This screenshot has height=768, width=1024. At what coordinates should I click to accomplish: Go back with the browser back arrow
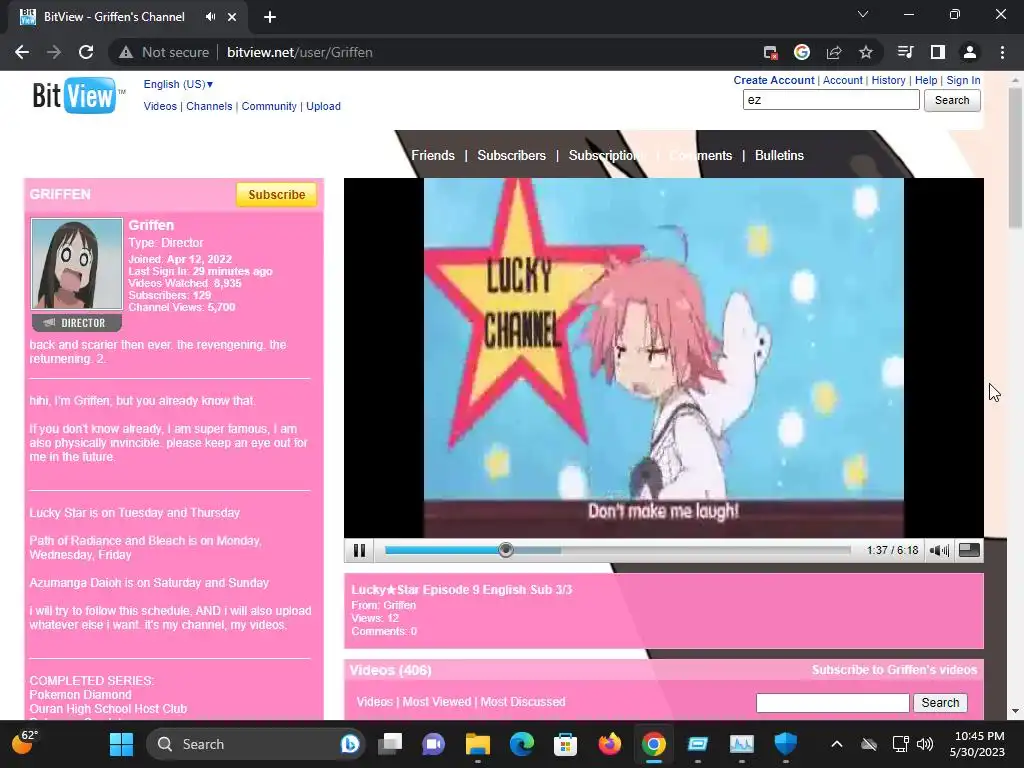[22, 52]
